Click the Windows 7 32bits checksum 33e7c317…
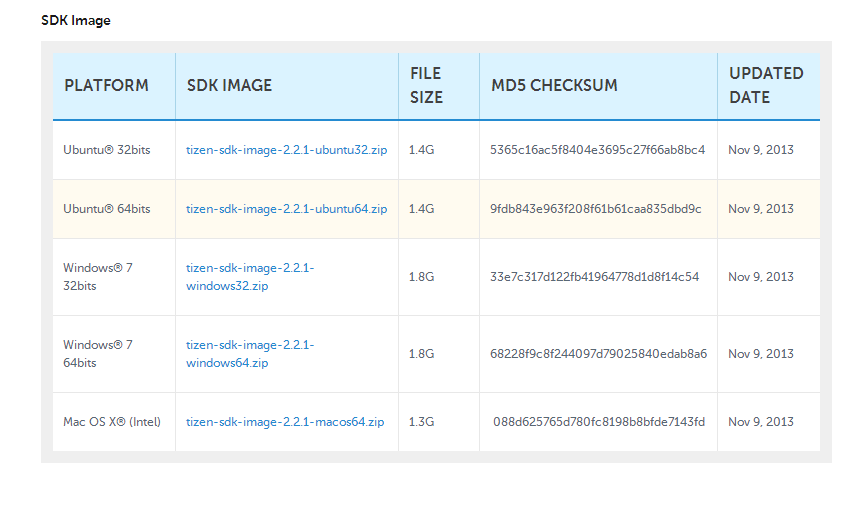The width and height of the screenshot is (857, 508). tap(595, 277)
